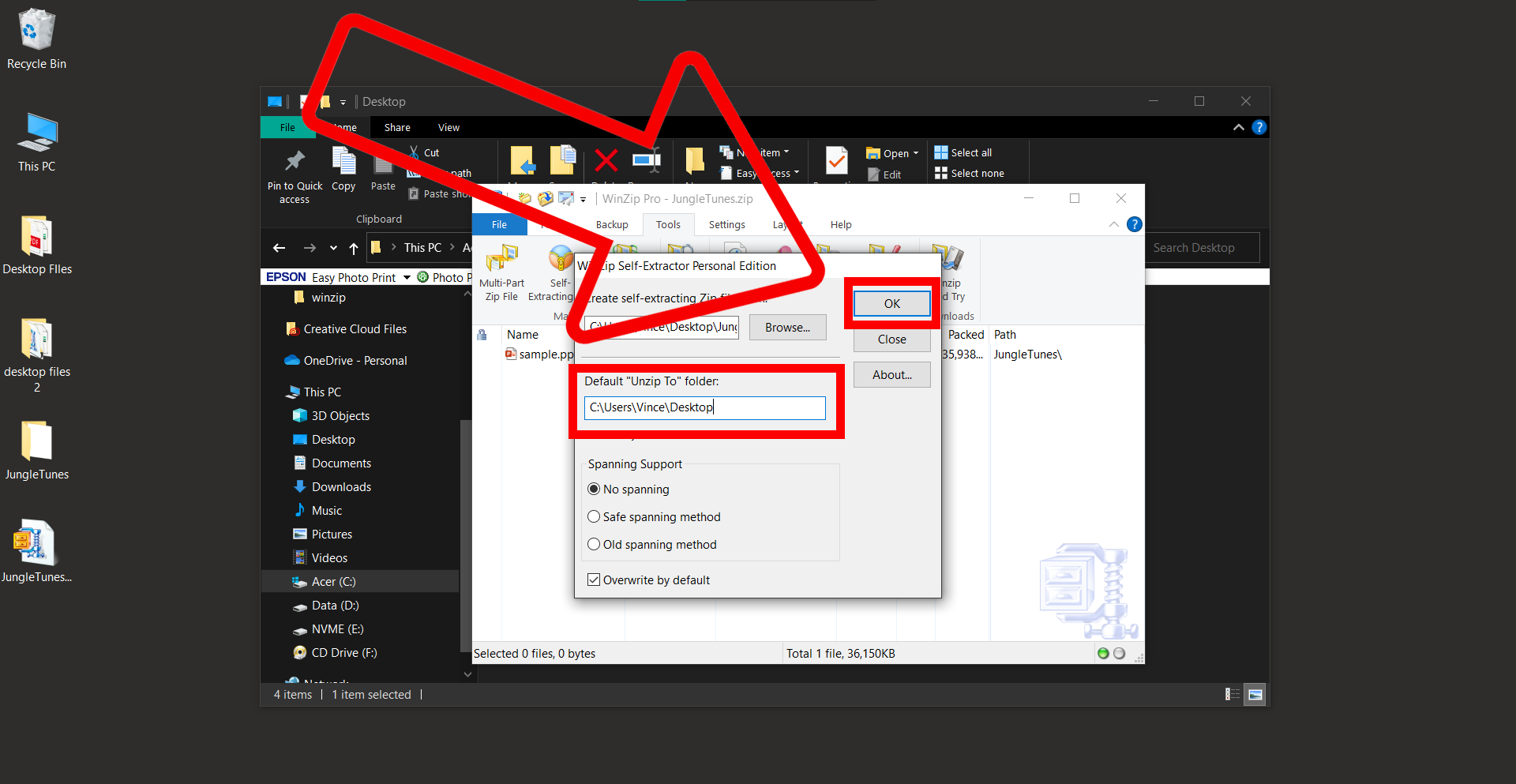
Task: Click the Copy icon in Explorer ribbon
Action: 343,167
